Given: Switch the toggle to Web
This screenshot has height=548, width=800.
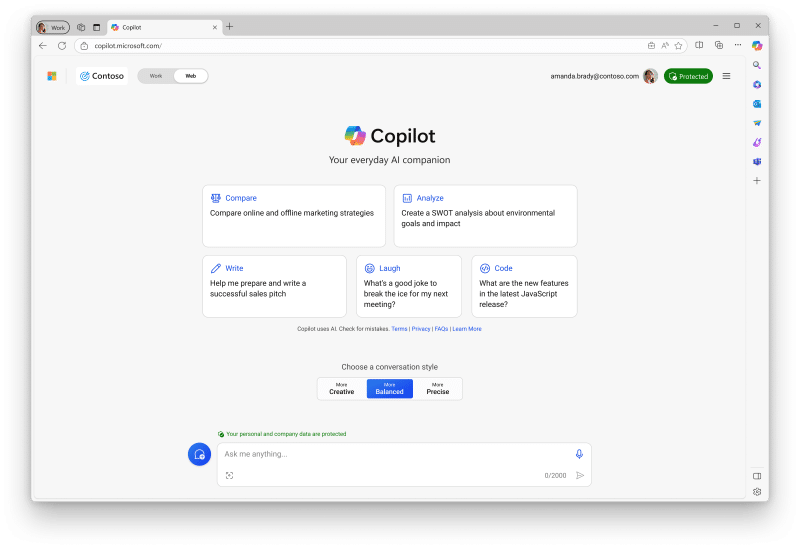Looking at the screenshot, I should click(190, 76).
